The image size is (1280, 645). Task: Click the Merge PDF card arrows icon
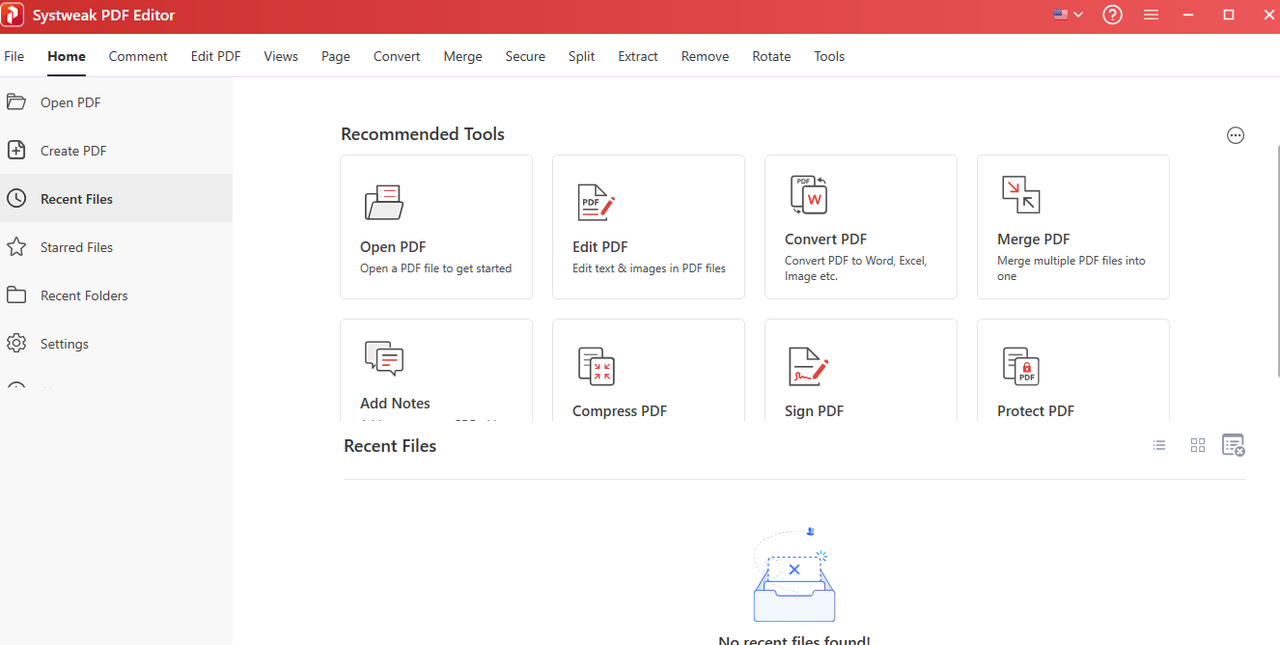pyautogui.click(x=1021, y=195)
